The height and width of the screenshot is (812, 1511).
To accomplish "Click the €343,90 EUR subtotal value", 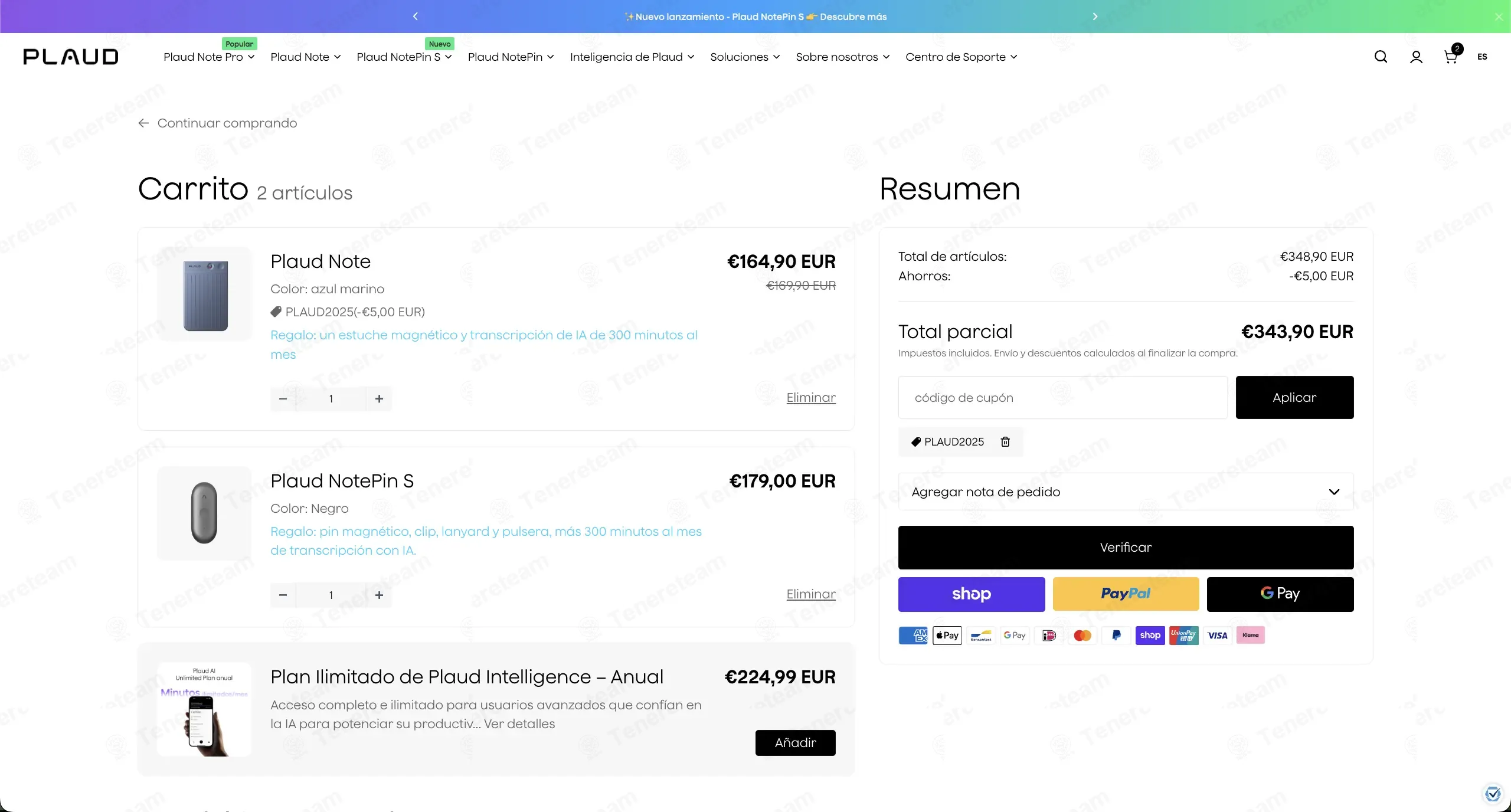I will pyautogui.click(x=1297, y=332).
